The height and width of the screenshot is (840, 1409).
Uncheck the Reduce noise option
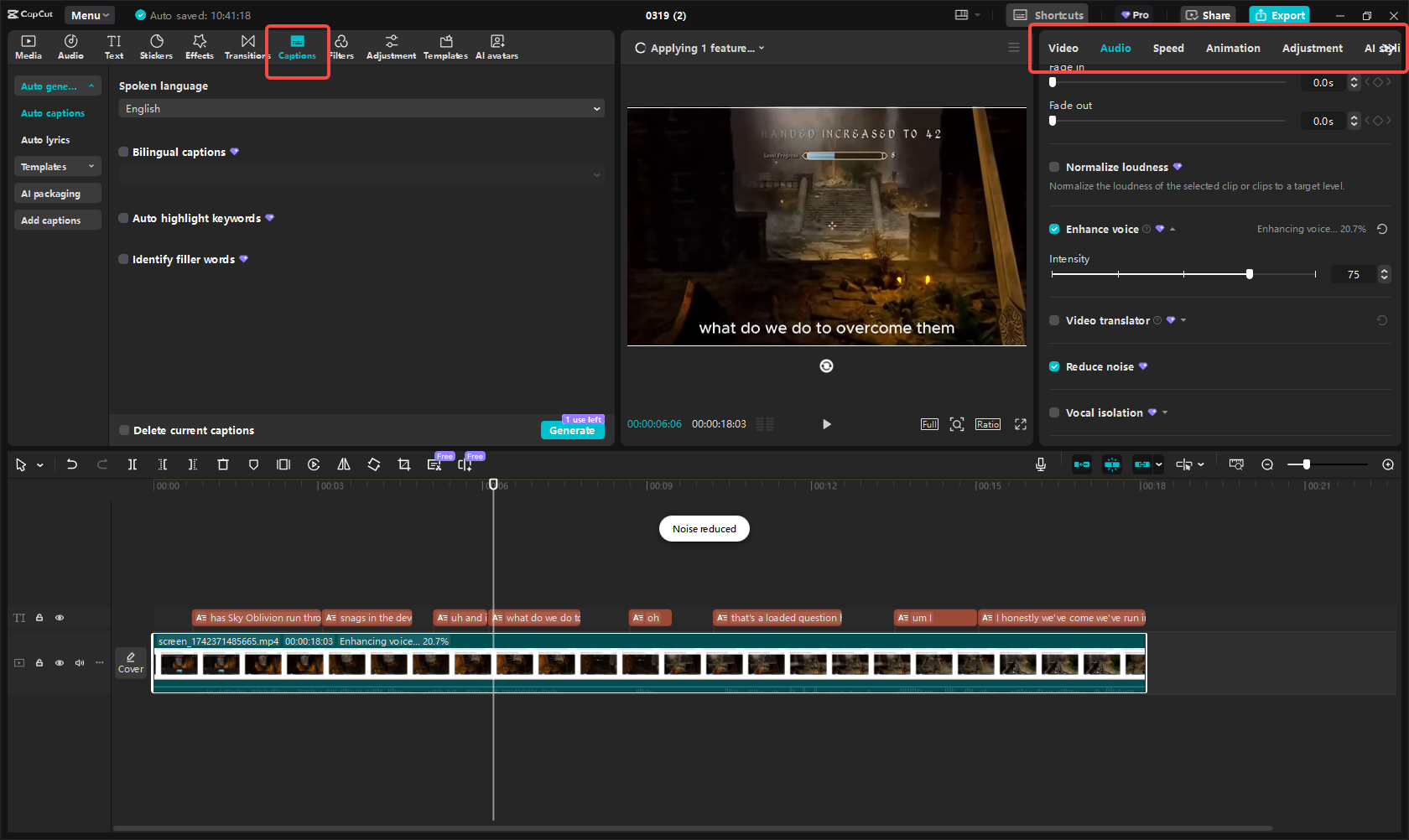1054,366
